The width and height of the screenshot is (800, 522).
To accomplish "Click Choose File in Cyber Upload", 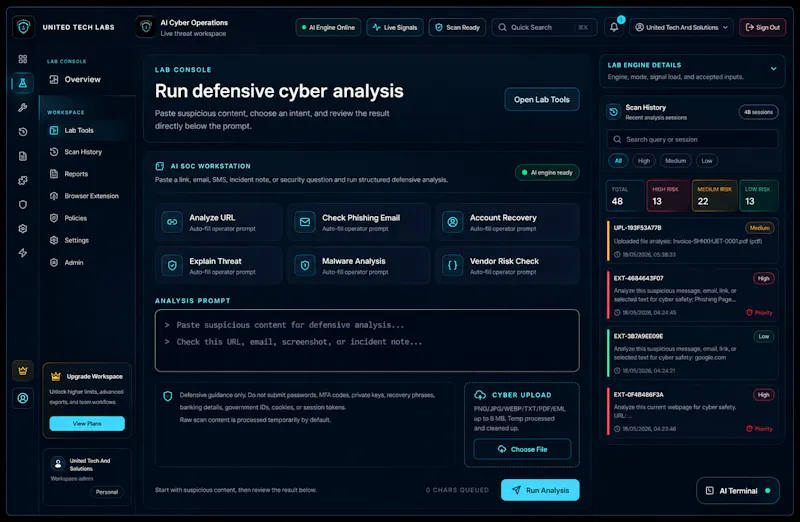I will point(522,449).
